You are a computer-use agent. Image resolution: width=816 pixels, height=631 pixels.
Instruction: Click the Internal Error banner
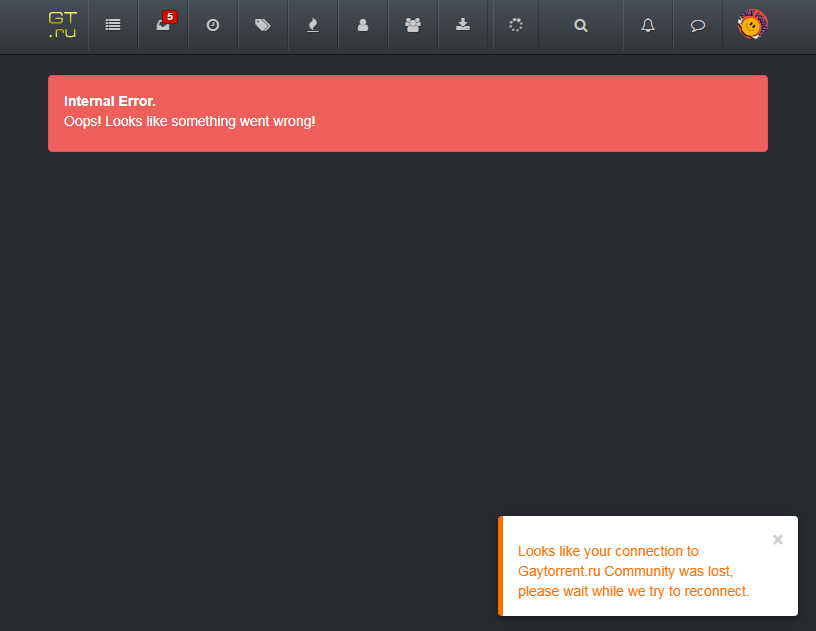coord(408,112)
